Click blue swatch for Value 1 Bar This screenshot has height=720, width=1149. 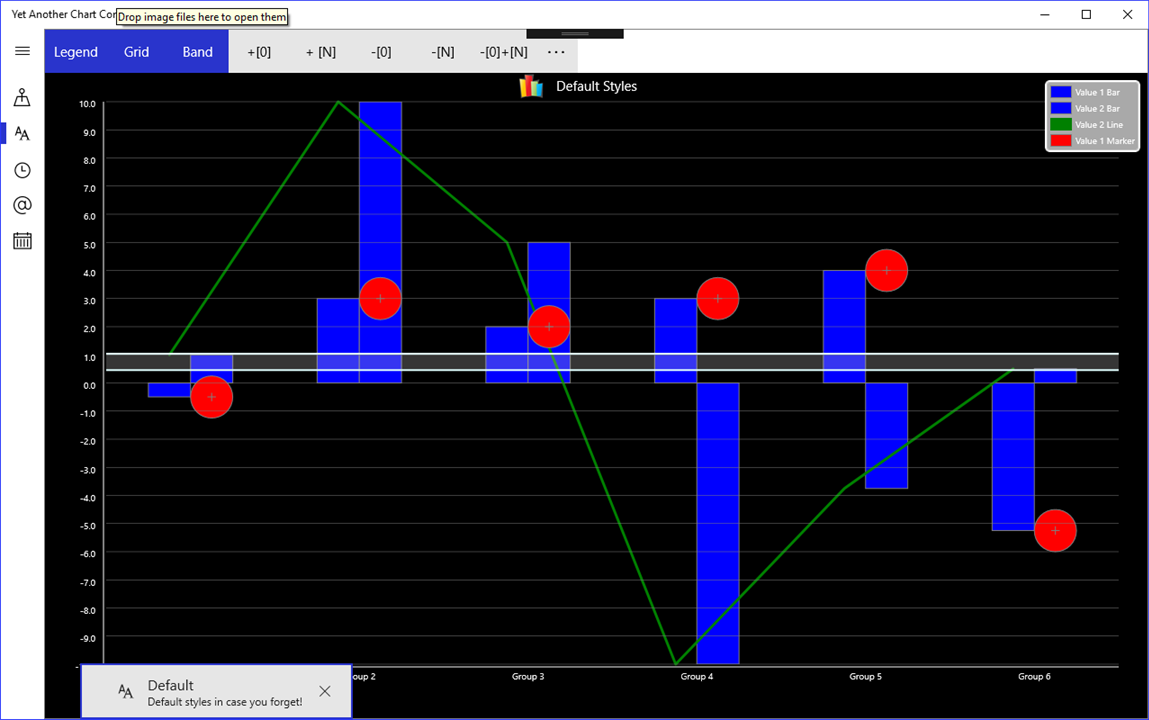tap(1060, 92)
